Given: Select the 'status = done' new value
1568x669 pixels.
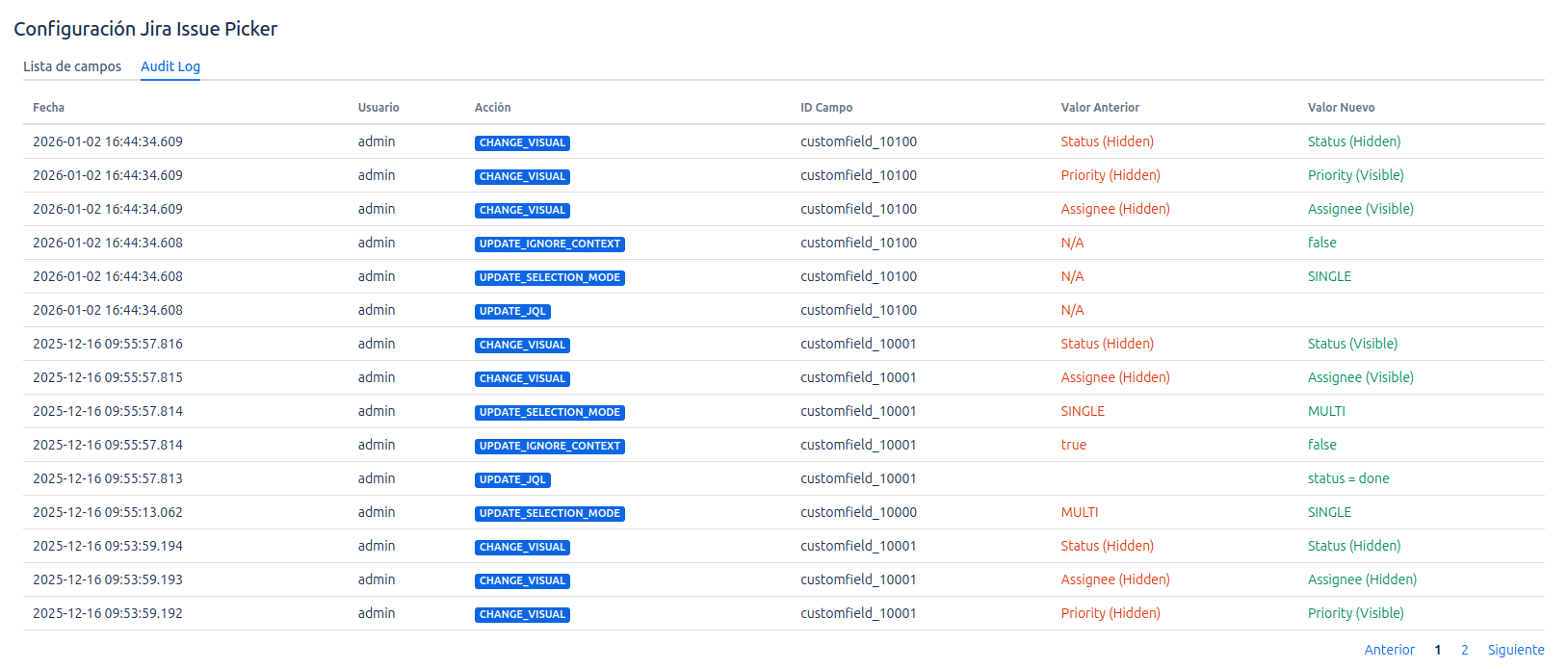Looking at the screenshot, I should point(1347,478).
